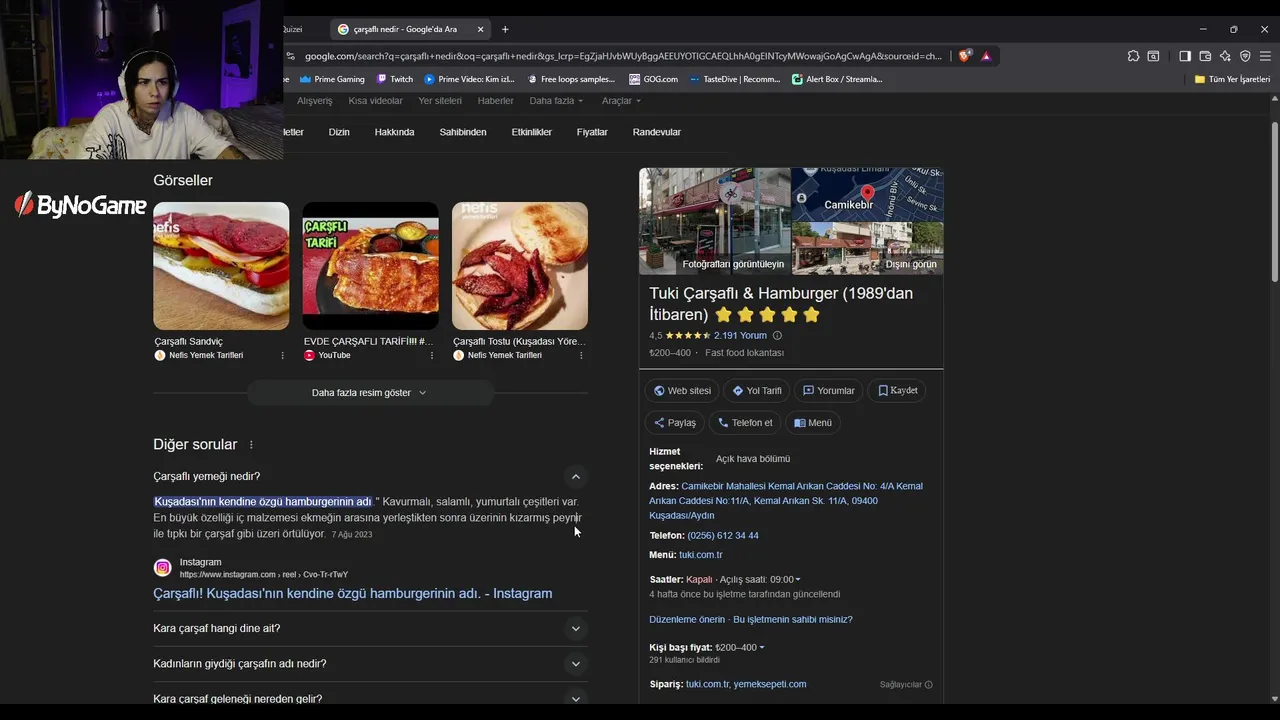Expand opening hours next to 'Açılış saati: 09:00'
1280x720 pixels.
pyautogui.click(x=798, y=580)
